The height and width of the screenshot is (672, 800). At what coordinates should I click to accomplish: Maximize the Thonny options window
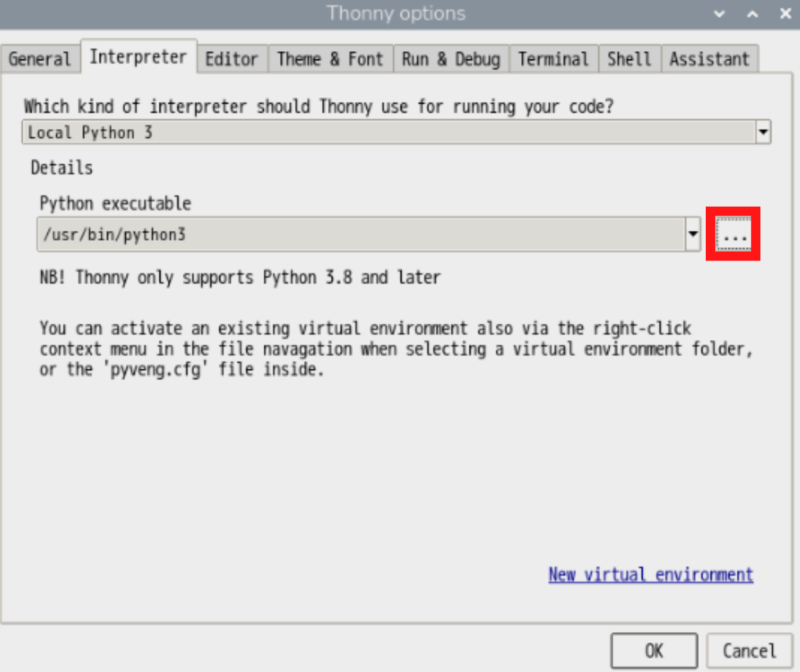point(748,14)
